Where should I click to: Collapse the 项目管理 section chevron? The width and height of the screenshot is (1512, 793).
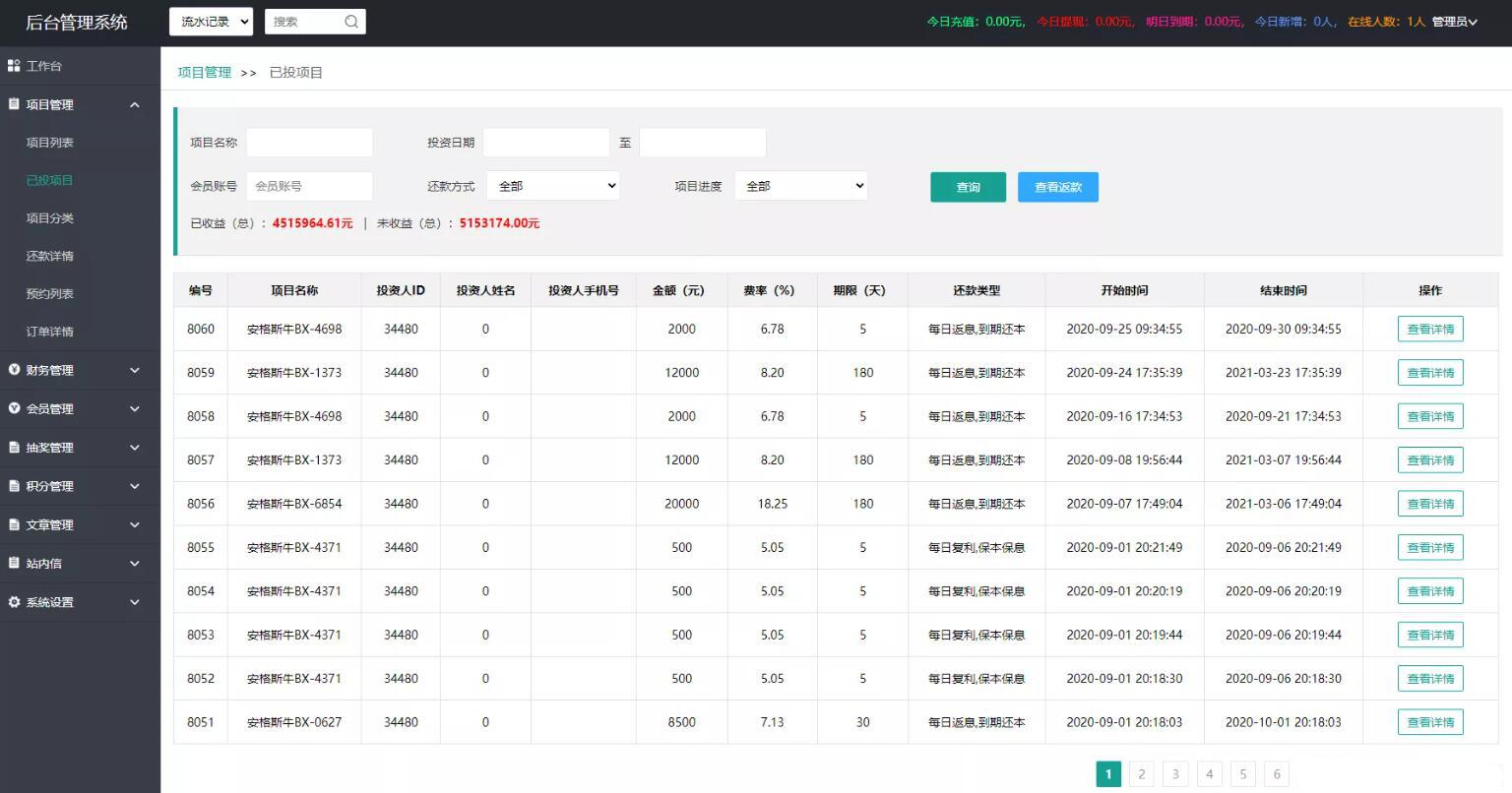(x=135, y=105)
